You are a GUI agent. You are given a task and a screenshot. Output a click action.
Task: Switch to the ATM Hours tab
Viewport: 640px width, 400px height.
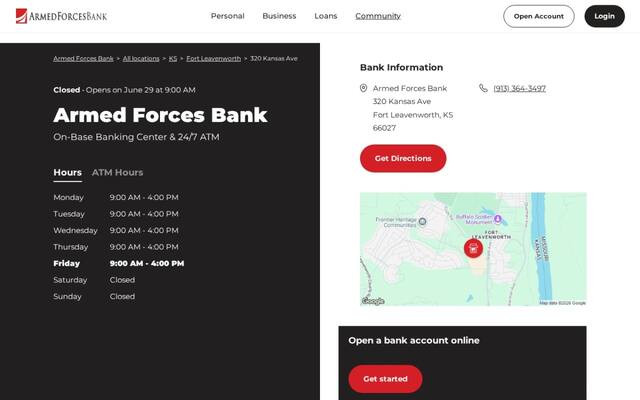point(118,173)
